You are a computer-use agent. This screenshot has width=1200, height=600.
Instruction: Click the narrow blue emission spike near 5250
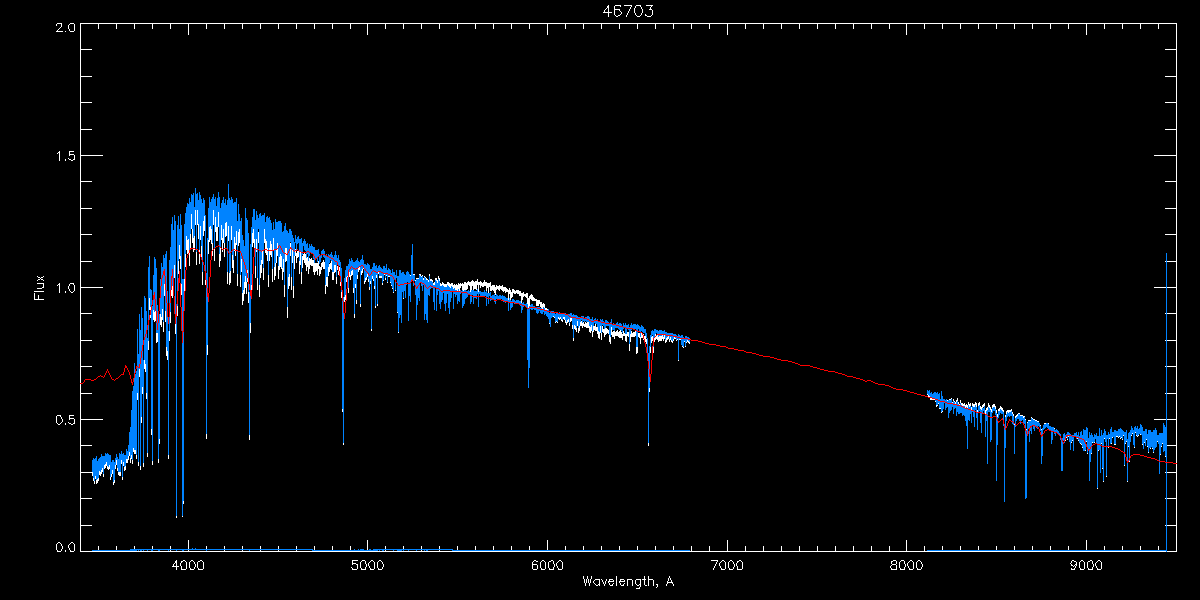coord(412,260)
